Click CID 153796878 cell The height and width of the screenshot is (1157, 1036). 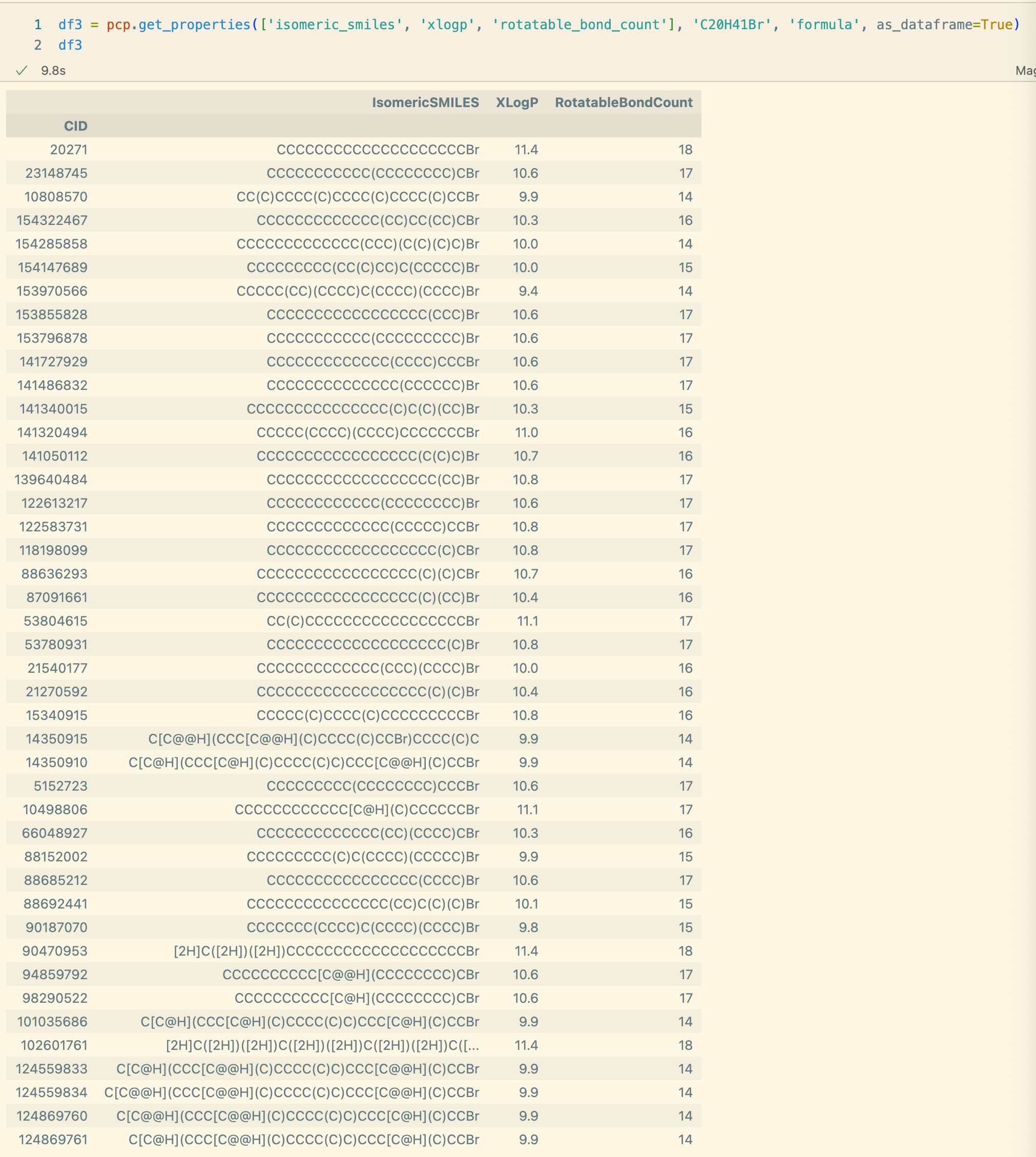(52, 338)
